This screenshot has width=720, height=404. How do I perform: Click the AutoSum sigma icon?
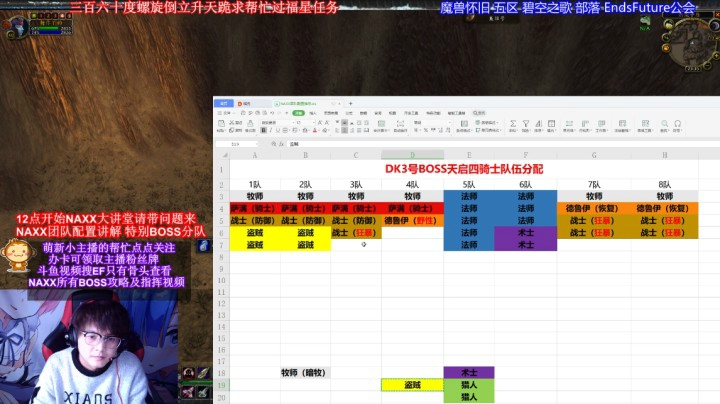513,123
